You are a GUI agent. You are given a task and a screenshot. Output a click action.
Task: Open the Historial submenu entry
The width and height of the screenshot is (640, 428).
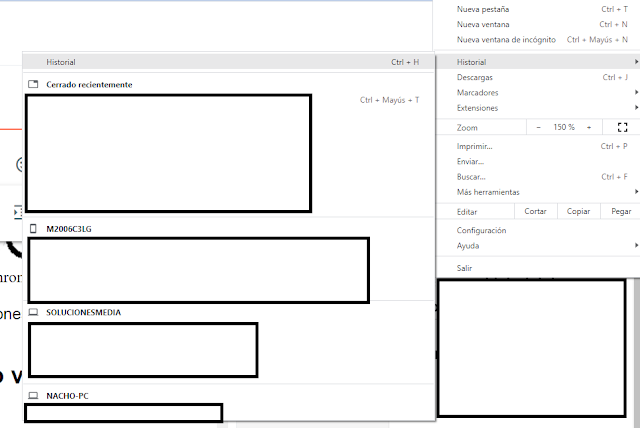472,62
